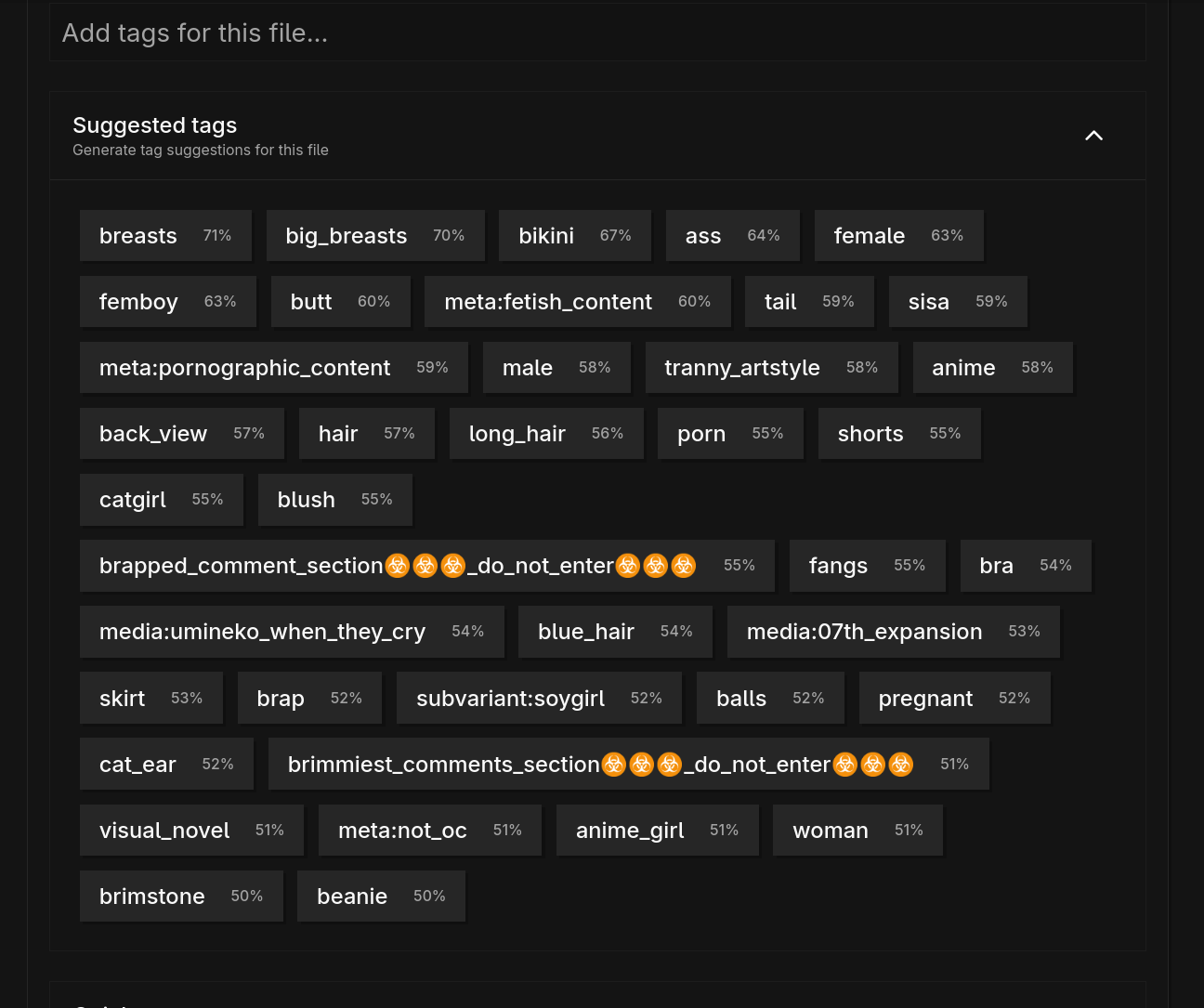Click the 'blush' tag chip
The width and height of the screenshot is (1204, 1008).
334,500
